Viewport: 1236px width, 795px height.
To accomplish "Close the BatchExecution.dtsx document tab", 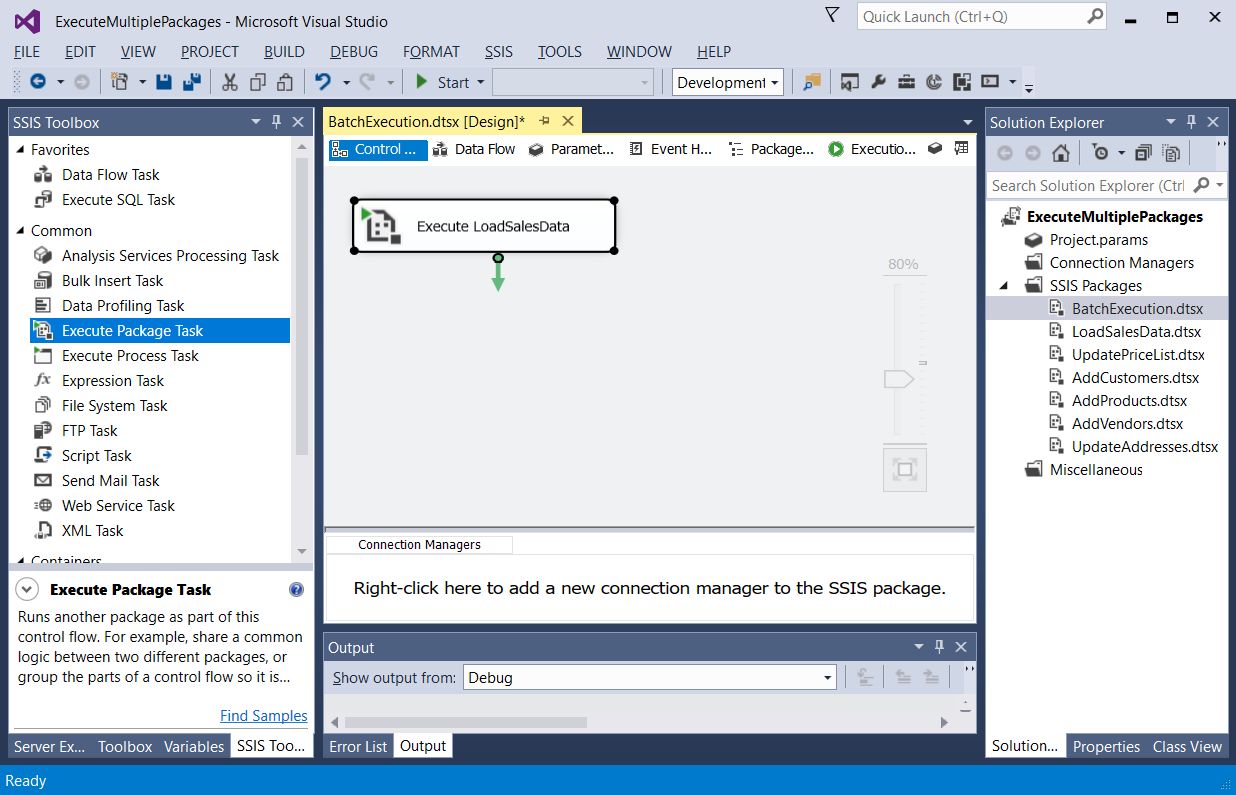I will click(568, 121).
